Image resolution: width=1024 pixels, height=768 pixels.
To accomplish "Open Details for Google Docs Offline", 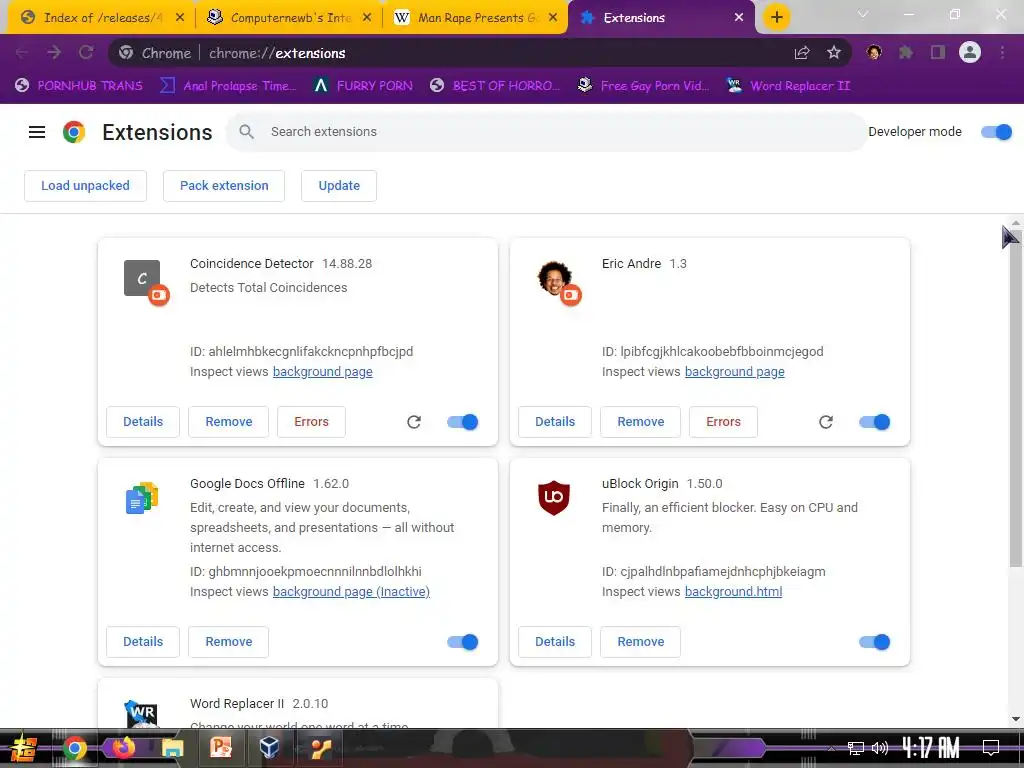I will (x=143, y=642).
